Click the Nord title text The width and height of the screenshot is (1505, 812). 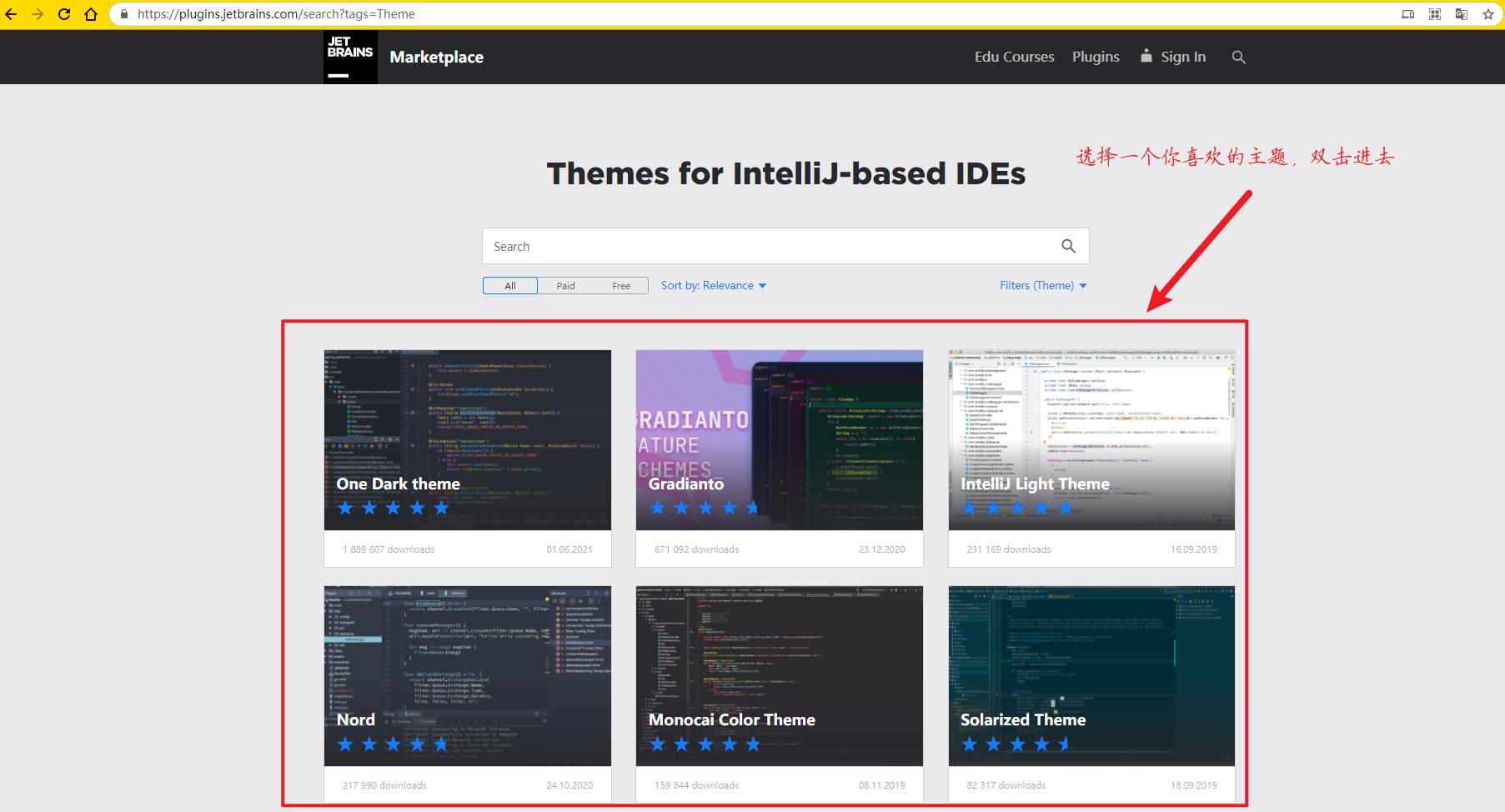356,719
